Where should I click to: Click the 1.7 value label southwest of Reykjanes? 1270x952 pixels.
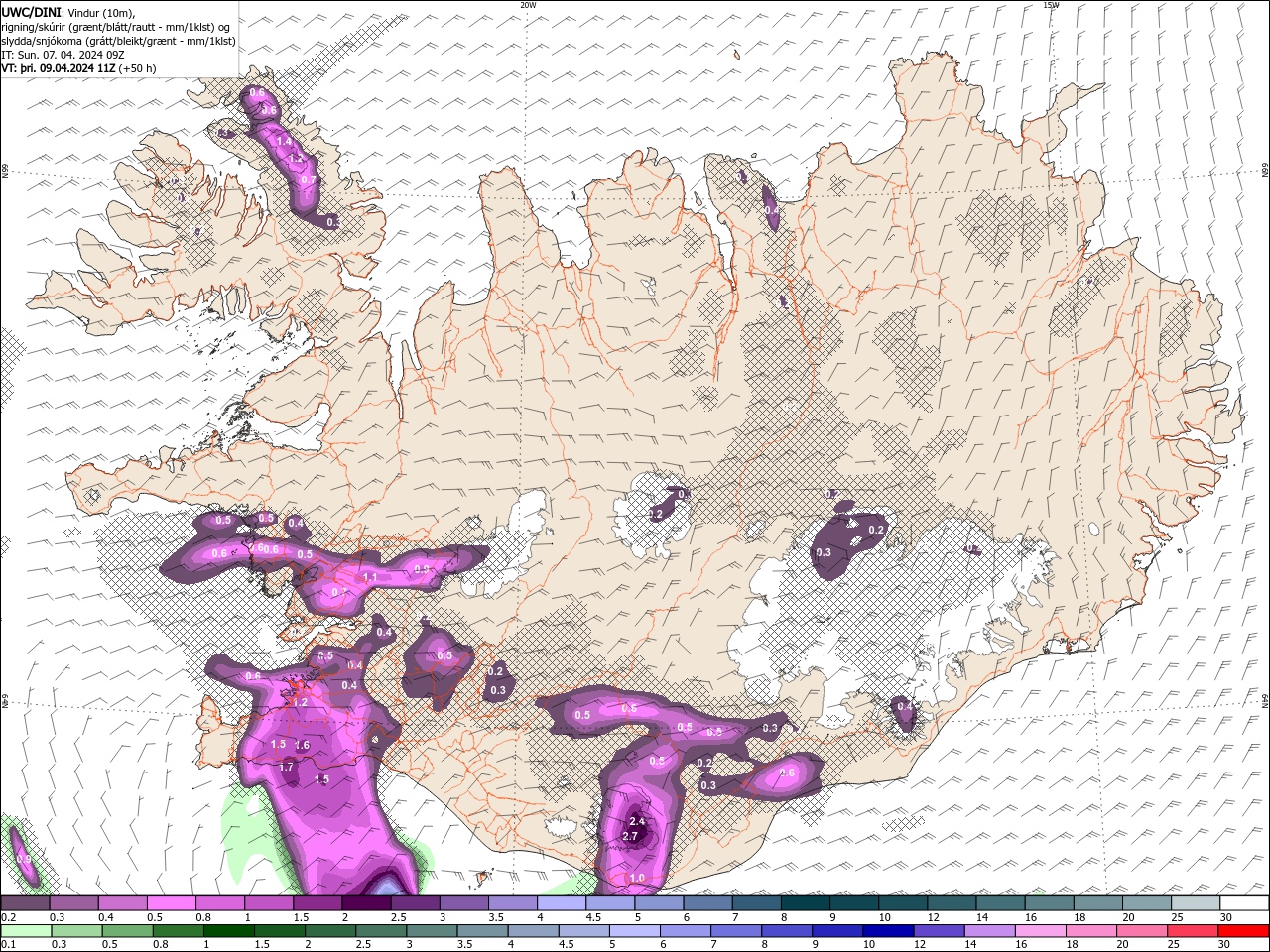point(287,767)
